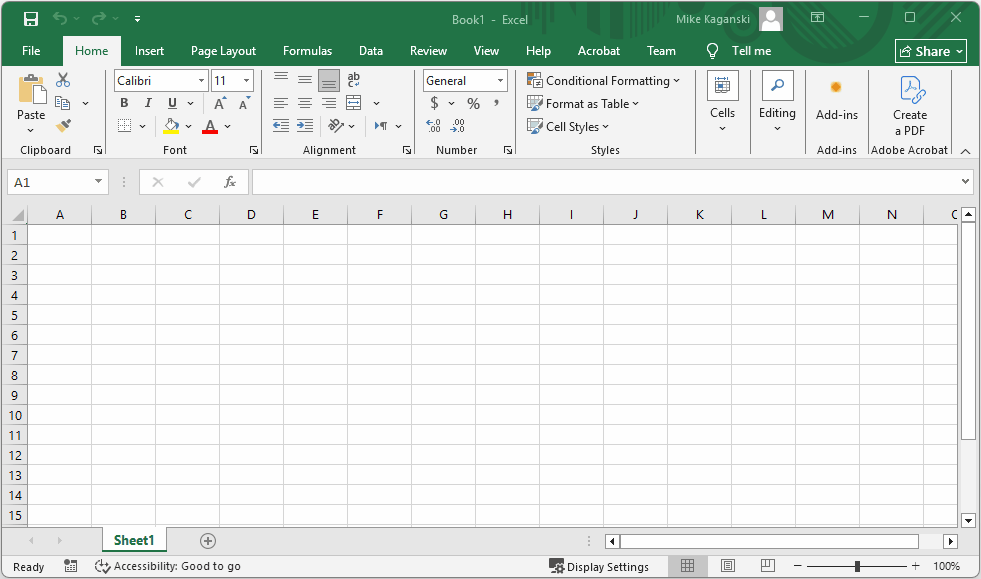Viewport: 981px width, 579px height.
Task: Click the macro recording icon in status bar
Action: click(71, 566)
